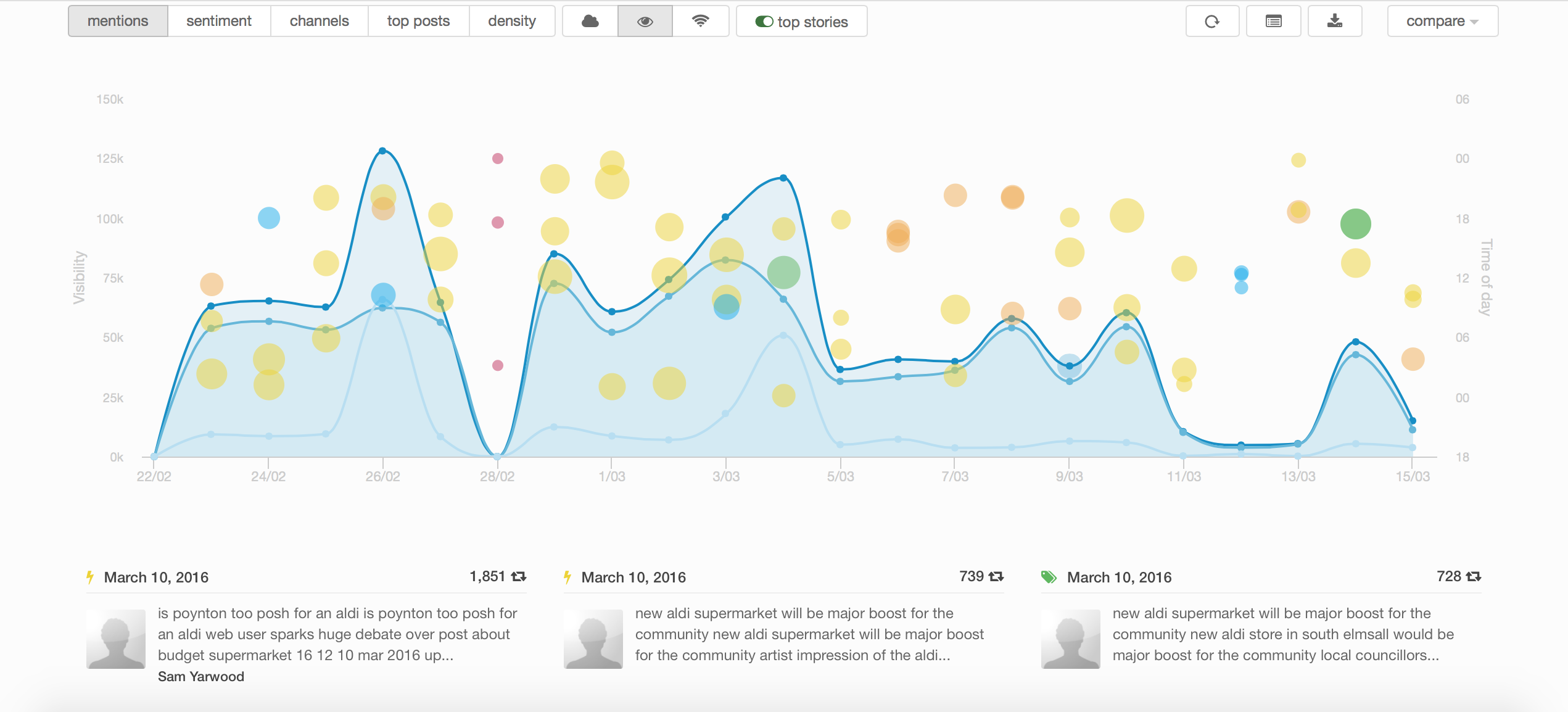Click retweet icon next to 1,851
Image resolution: width=1568 pixels, height=712 pixels.
point(519,576)
